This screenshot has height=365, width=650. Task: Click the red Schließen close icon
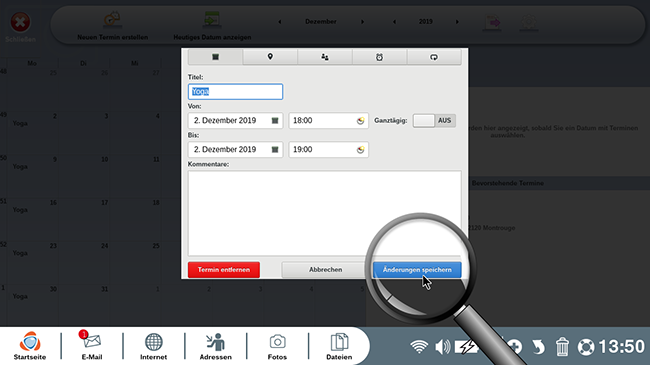[20, 22]
